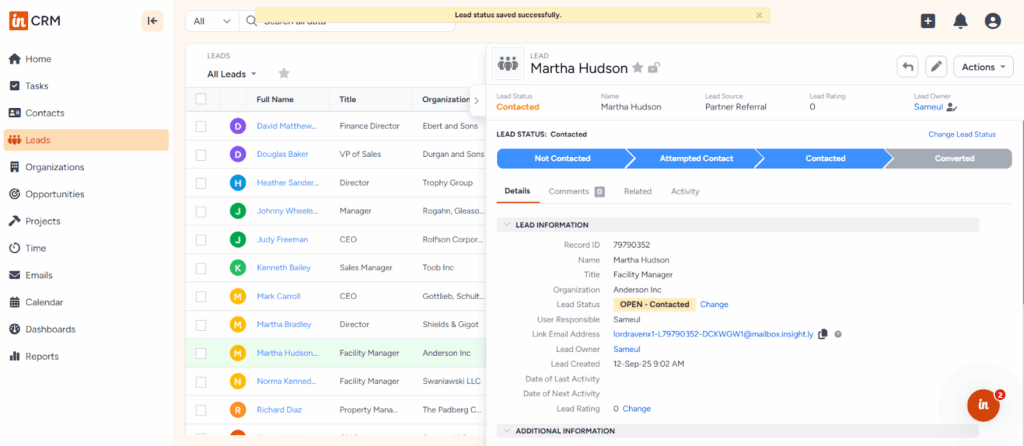Switch to the Related tab

pyautogui.click(x=637, y=191)
